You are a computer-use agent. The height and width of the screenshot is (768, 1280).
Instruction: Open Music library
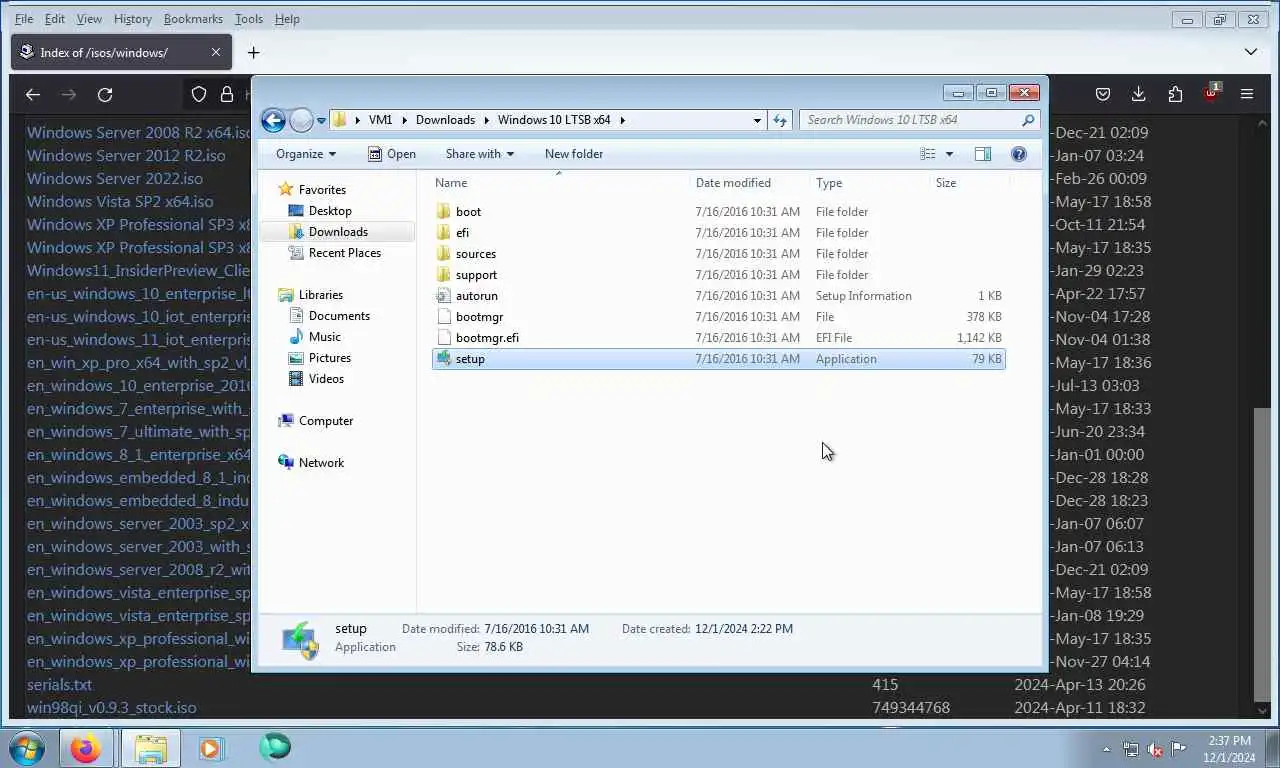pos(324,337)
